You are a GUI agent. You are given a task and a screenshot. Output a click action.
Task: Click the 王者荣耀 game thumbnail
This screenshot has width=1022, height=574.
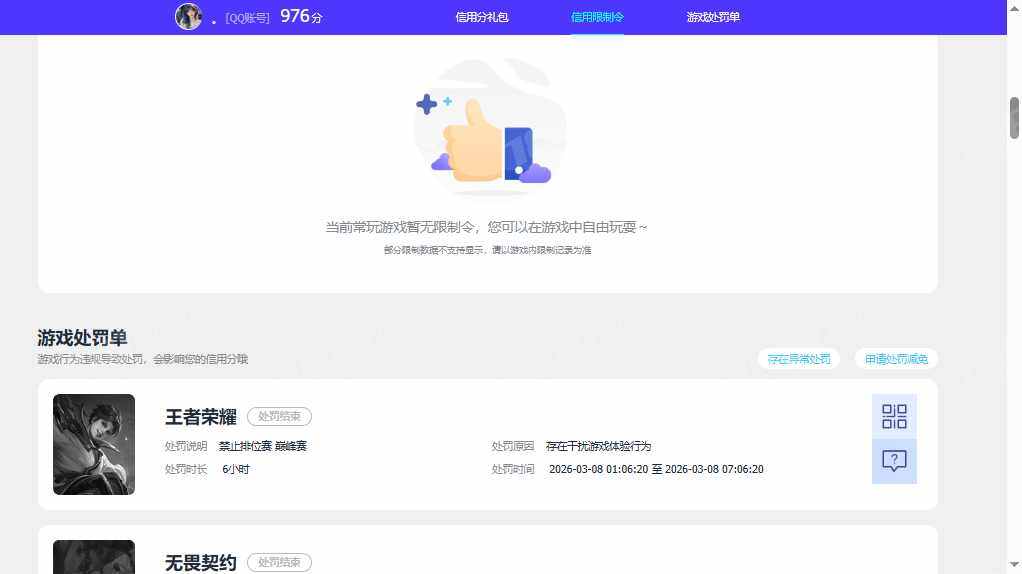pyautogui.click(x=94, y=444)
